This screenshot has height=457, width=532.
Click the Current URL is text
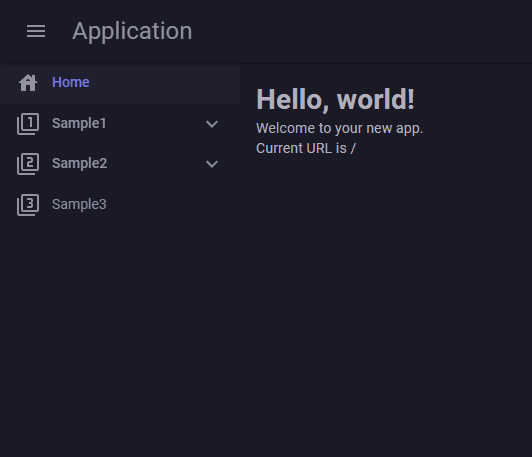pyautogui.click(x=301, y=149)
